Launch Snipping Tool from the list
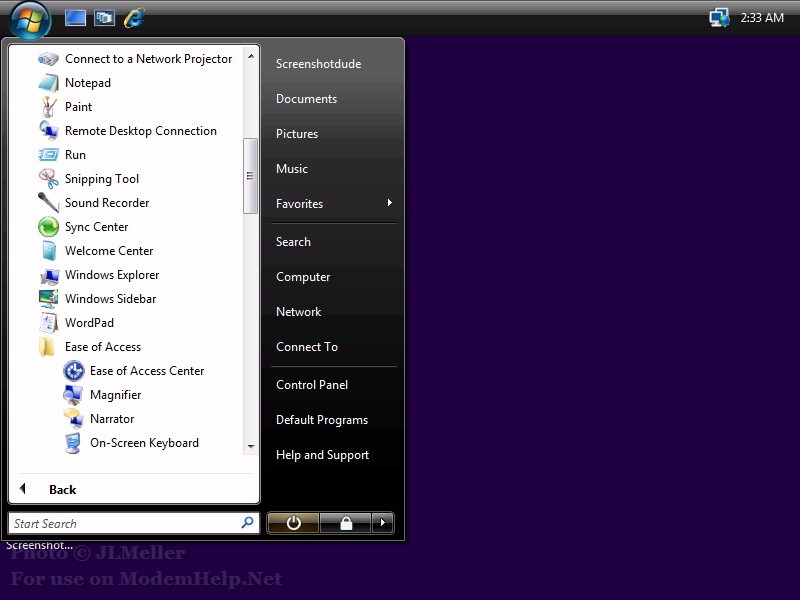Image resolution: width=800 pixels, height=600 pixels. (102, 179)
